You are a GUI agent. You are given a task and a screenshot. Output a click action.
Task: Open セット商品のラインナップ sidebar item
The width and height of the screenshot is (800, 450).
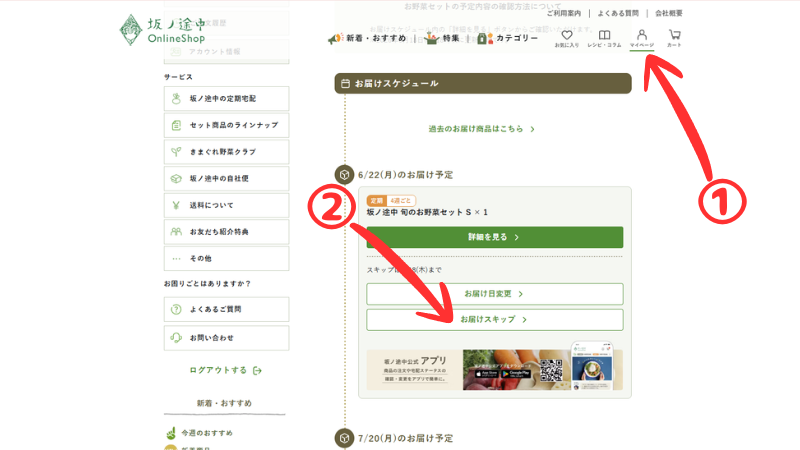pos(227,125)
